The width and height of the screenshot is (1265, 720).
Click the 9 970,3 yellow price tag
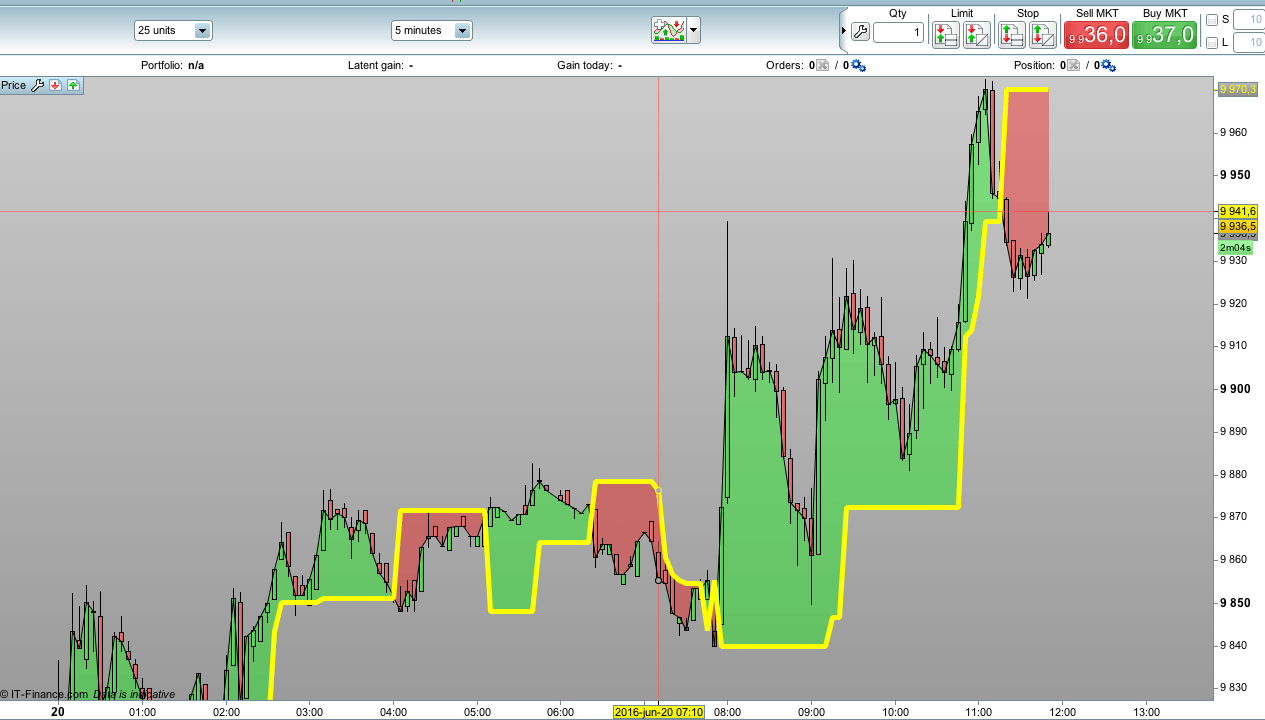coord(1237,89)
